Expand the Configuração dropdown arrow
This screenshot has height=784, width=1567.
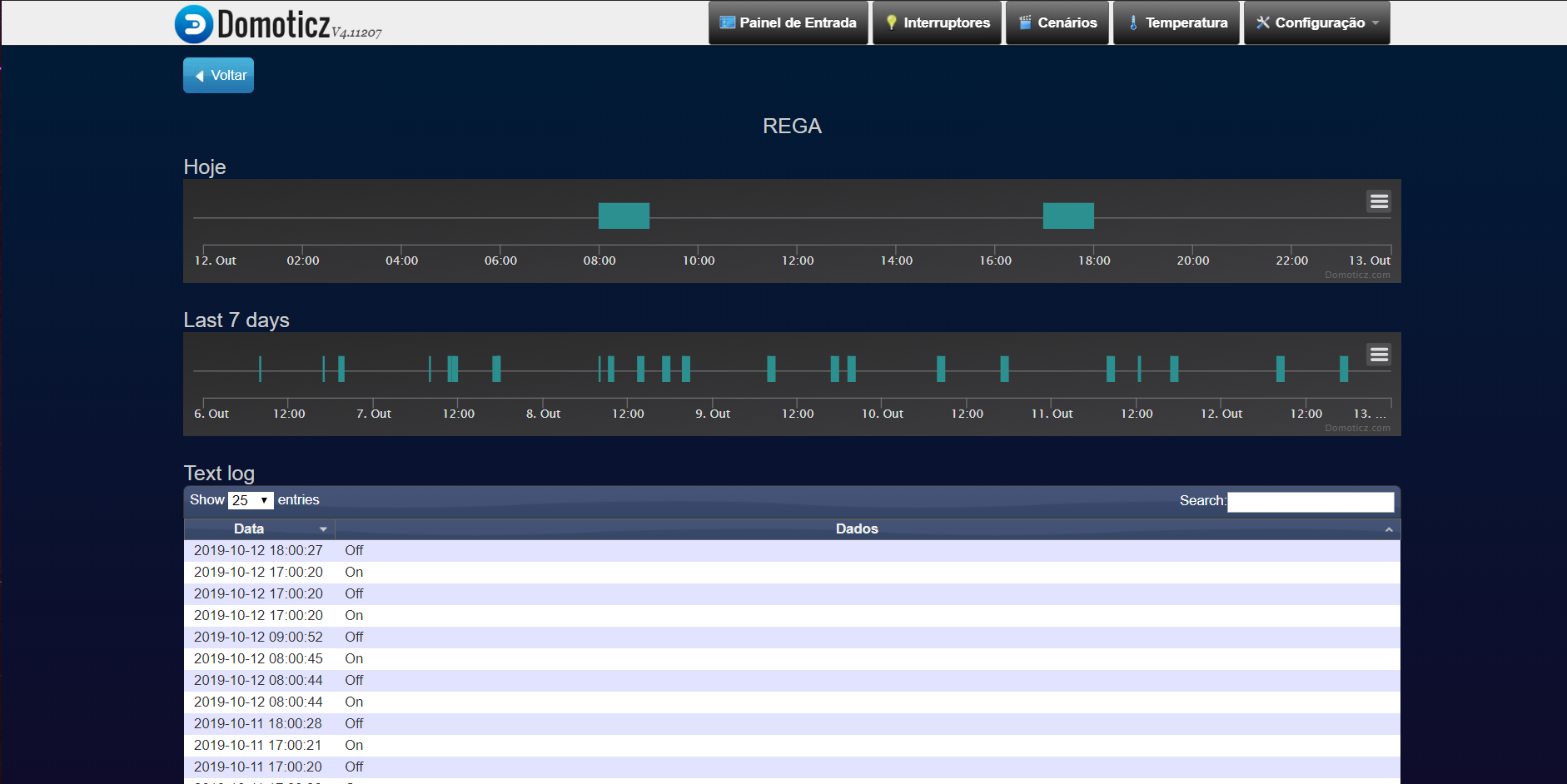1375,23
